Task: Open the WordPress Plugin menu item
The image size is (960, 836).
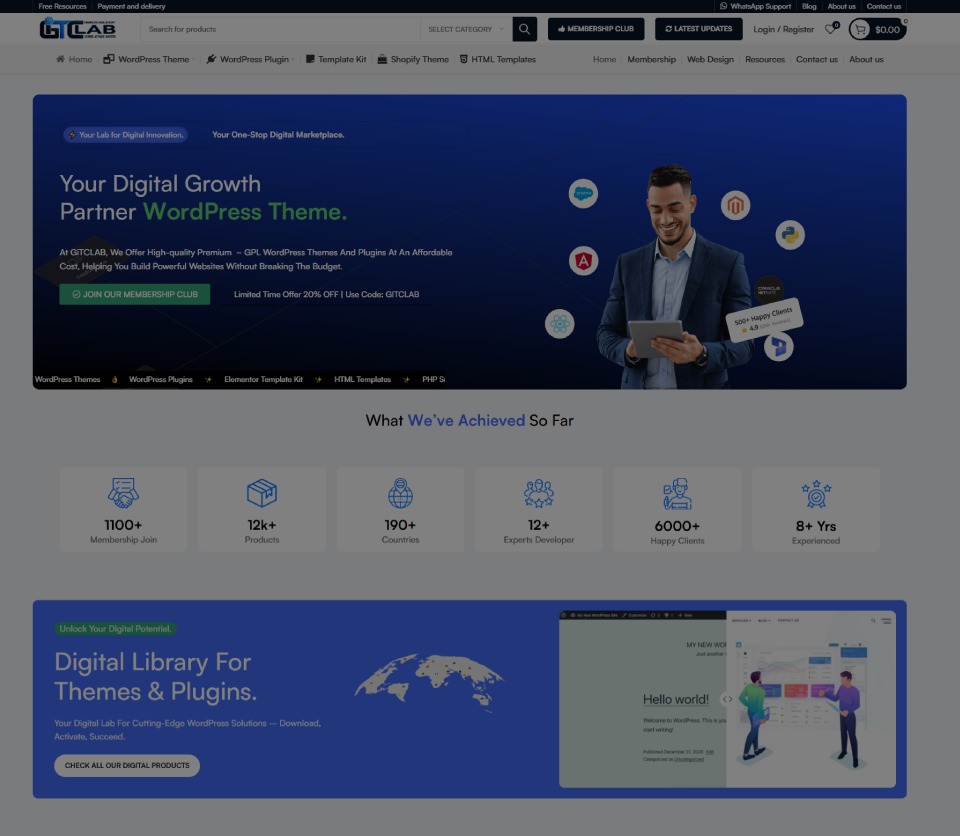Action: [x=248, y=59]
